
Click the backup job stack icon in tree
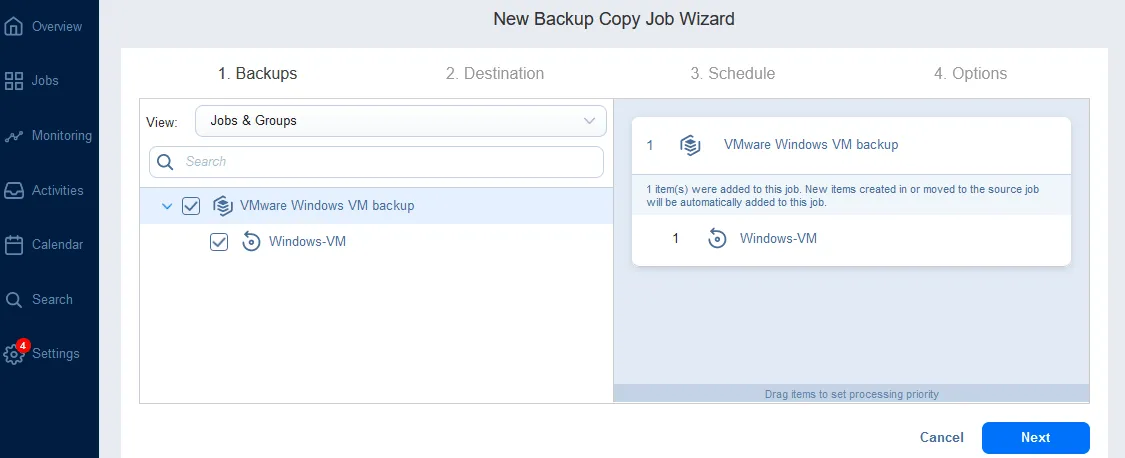[x=223, y=206]
